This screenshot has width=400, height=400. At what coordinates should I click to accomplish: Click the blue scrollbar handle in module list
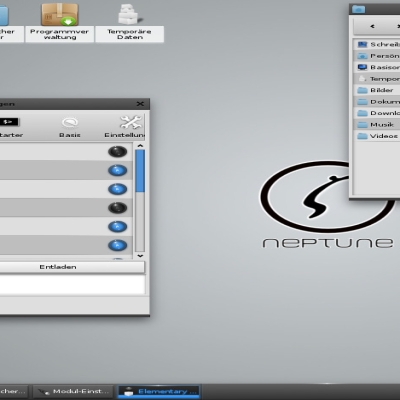click(140, 171)
